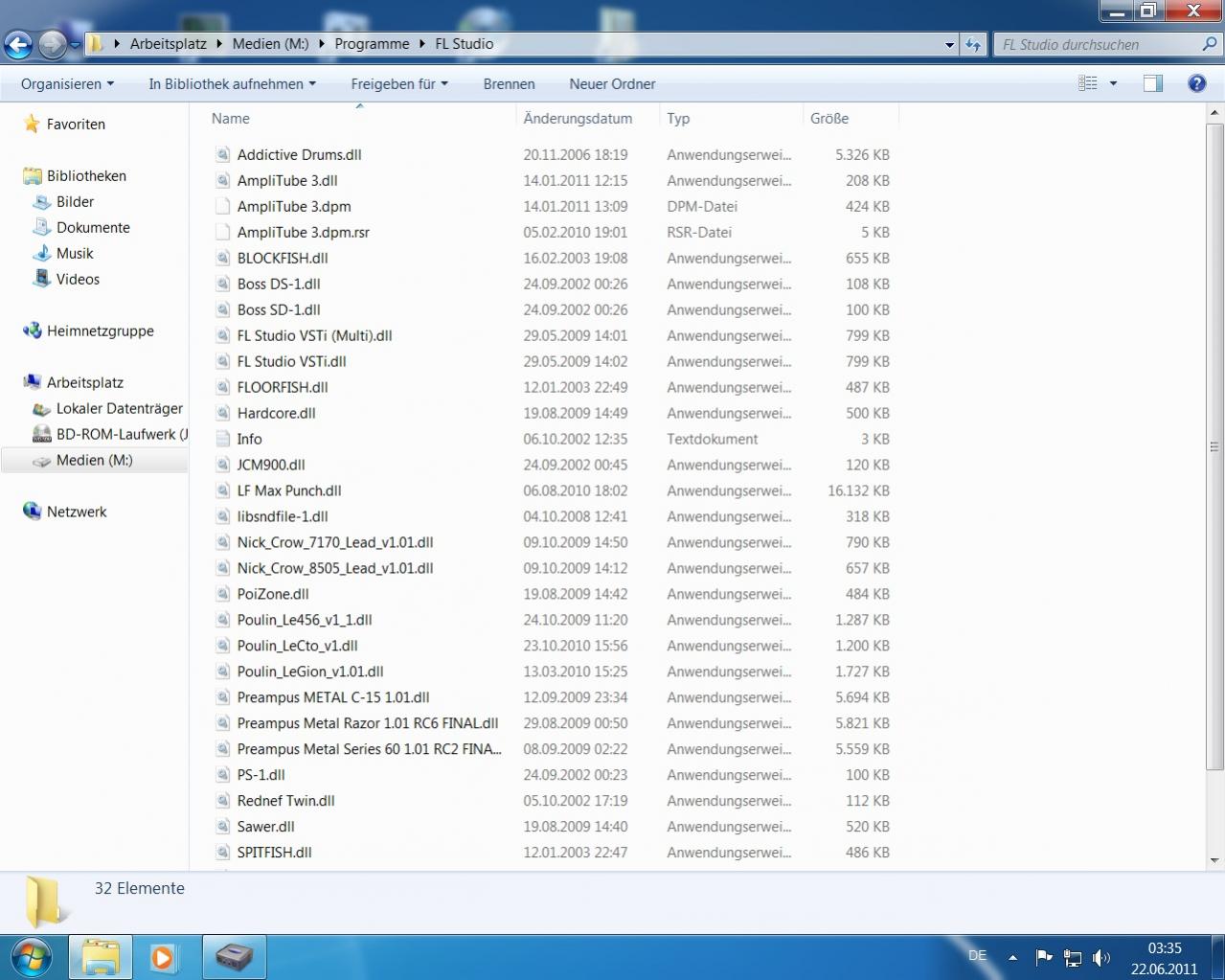Open Organisieren menu
The height and width of the screenshot is (980, 1225).
coord(67,83)
